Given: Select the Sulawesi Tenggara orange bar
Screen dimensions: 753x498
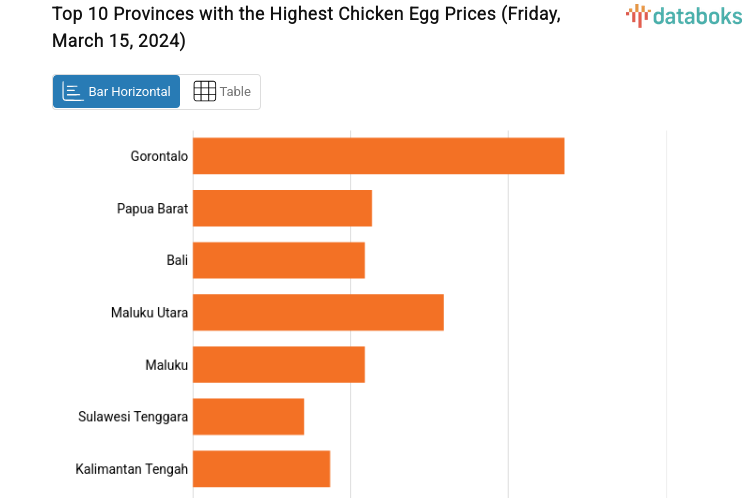Looking at the screenshot, I should click(x=248, y=416).
